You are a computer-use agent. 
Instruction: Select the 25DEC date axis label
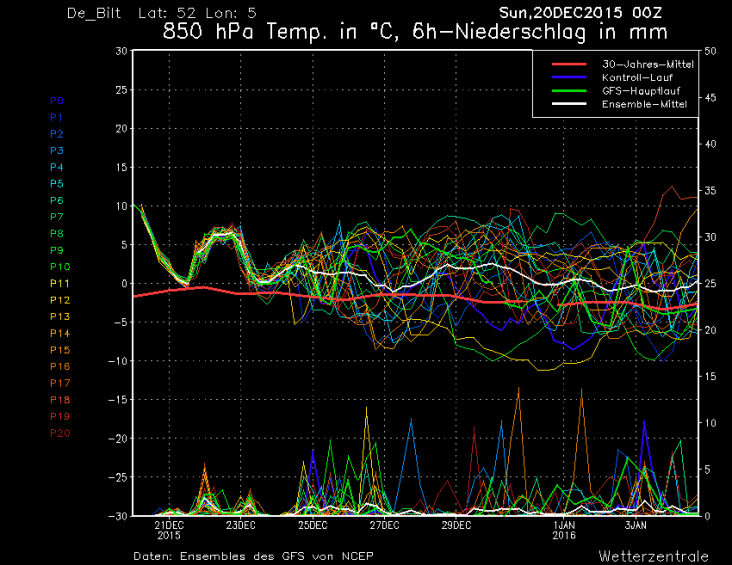(312, 524)
